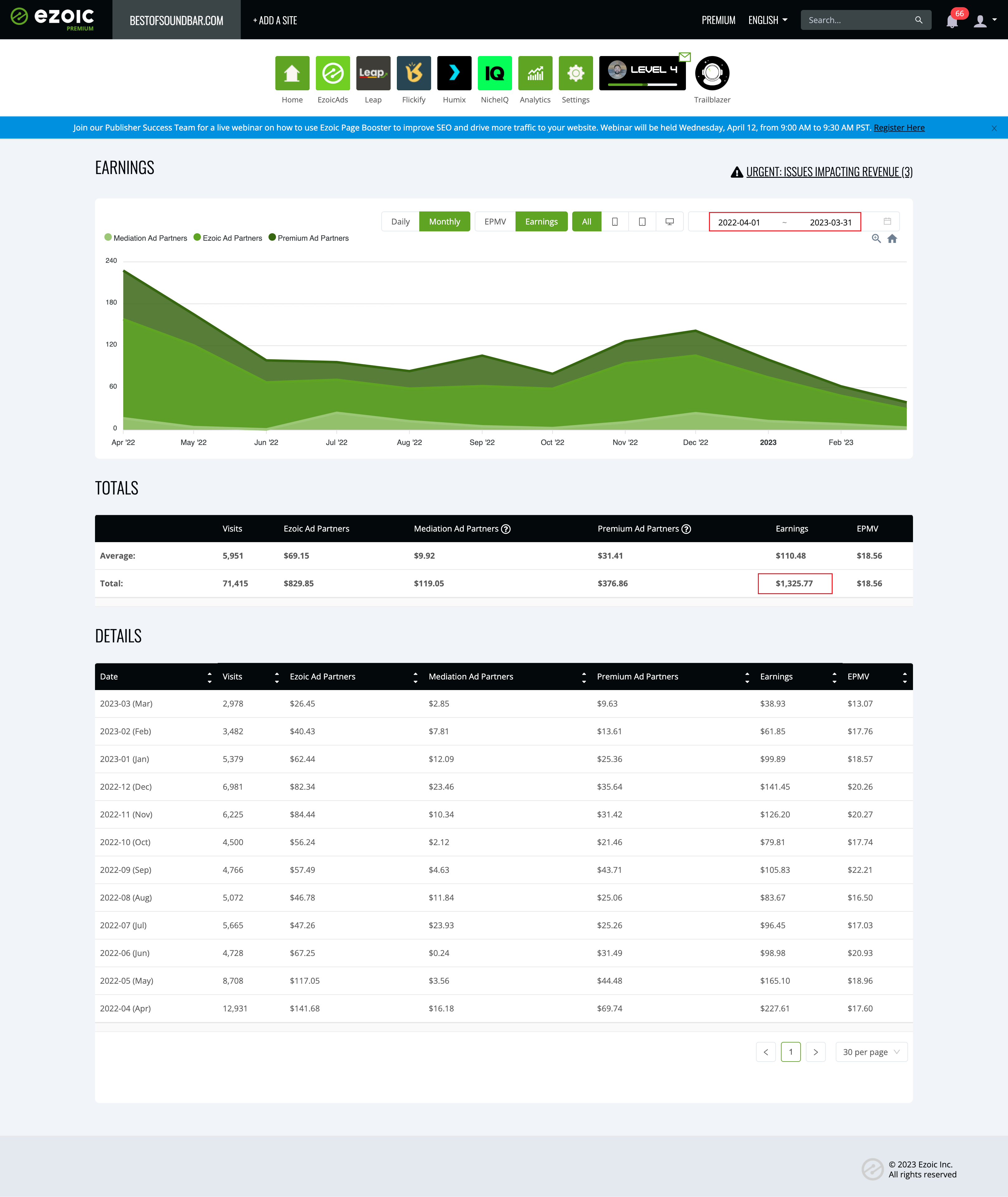Click the Register Here link
This screenshot has height=1197, width=1008.
(x=899, y=128)
